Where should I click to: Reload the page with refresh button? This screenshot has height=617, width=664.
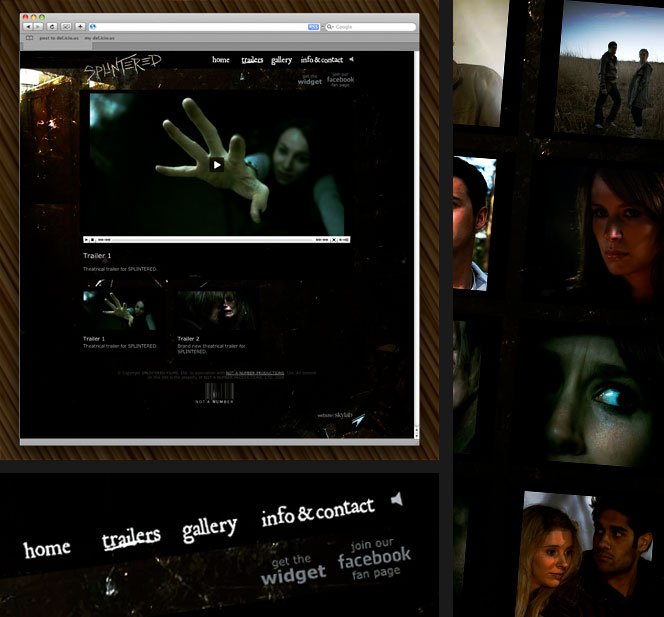[x=52, y=26]
